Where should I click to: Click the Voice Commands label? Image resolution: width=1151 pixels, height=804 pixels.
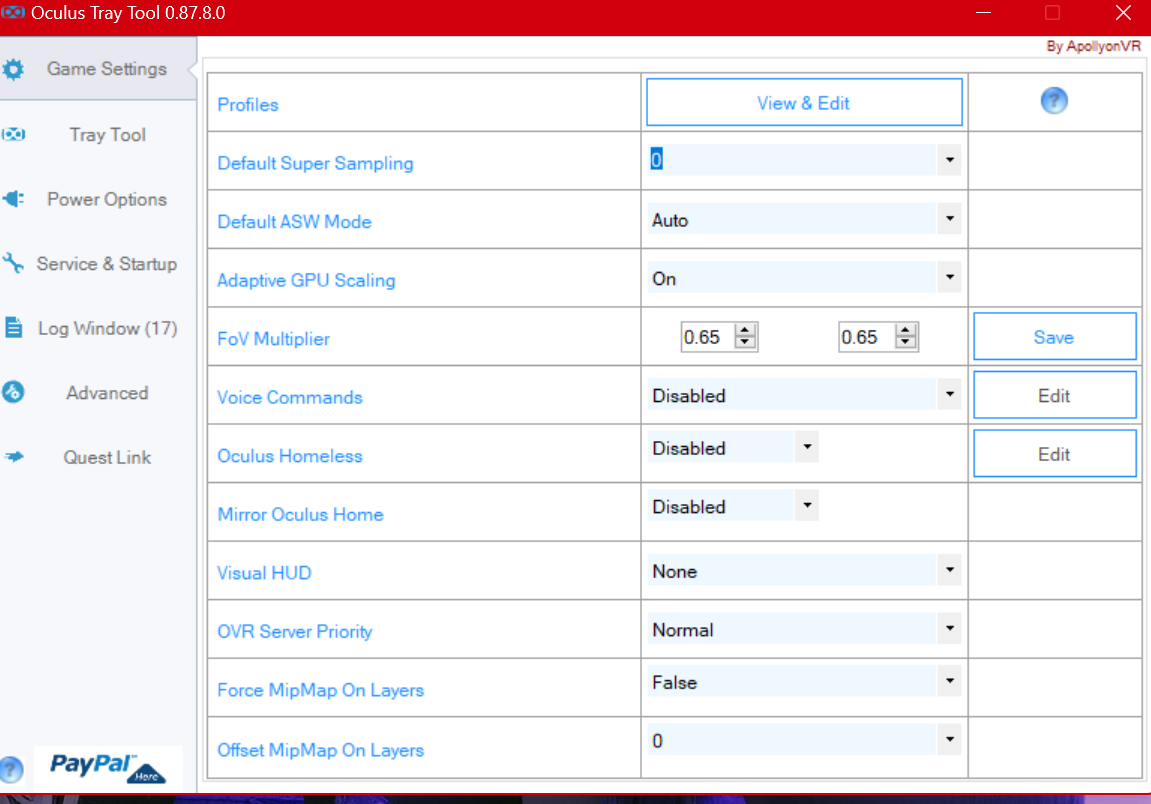[290, 397]
